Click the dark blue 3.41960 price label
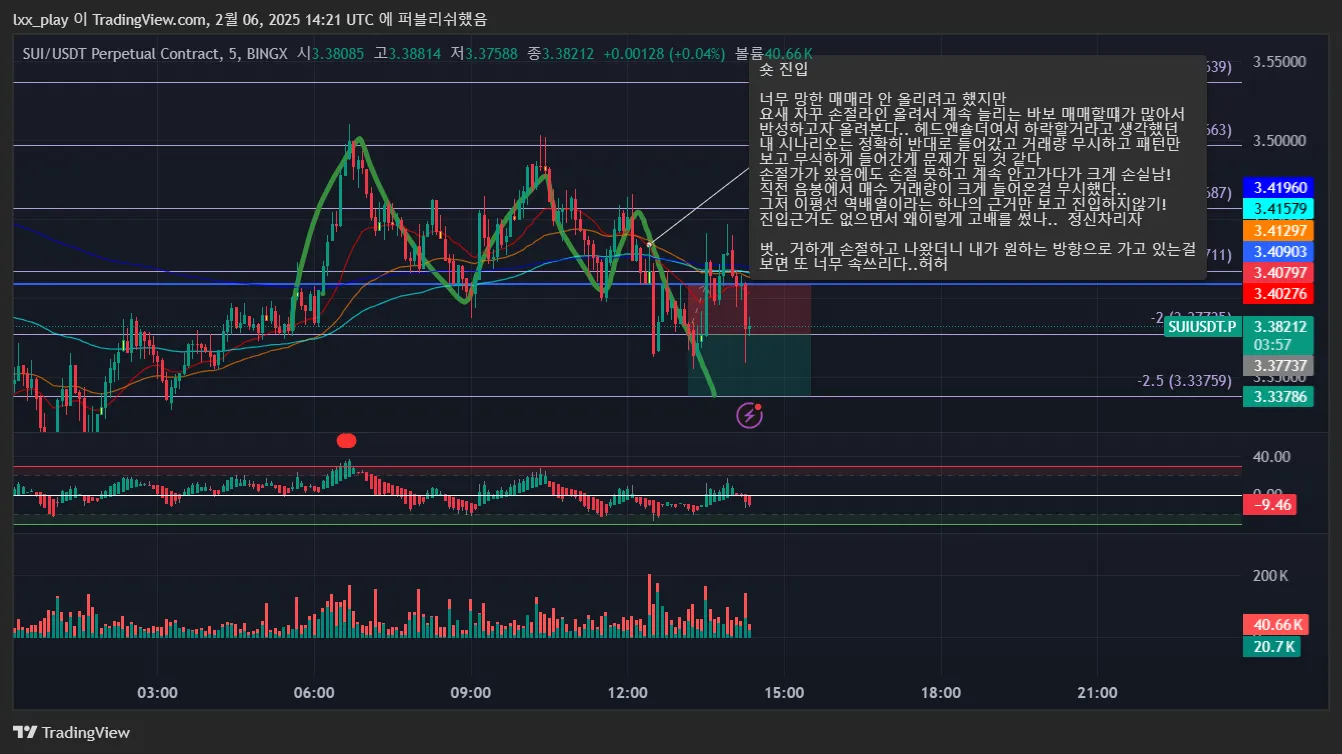The width and height of the screenshot is (1342, 754). [1280, 187]
